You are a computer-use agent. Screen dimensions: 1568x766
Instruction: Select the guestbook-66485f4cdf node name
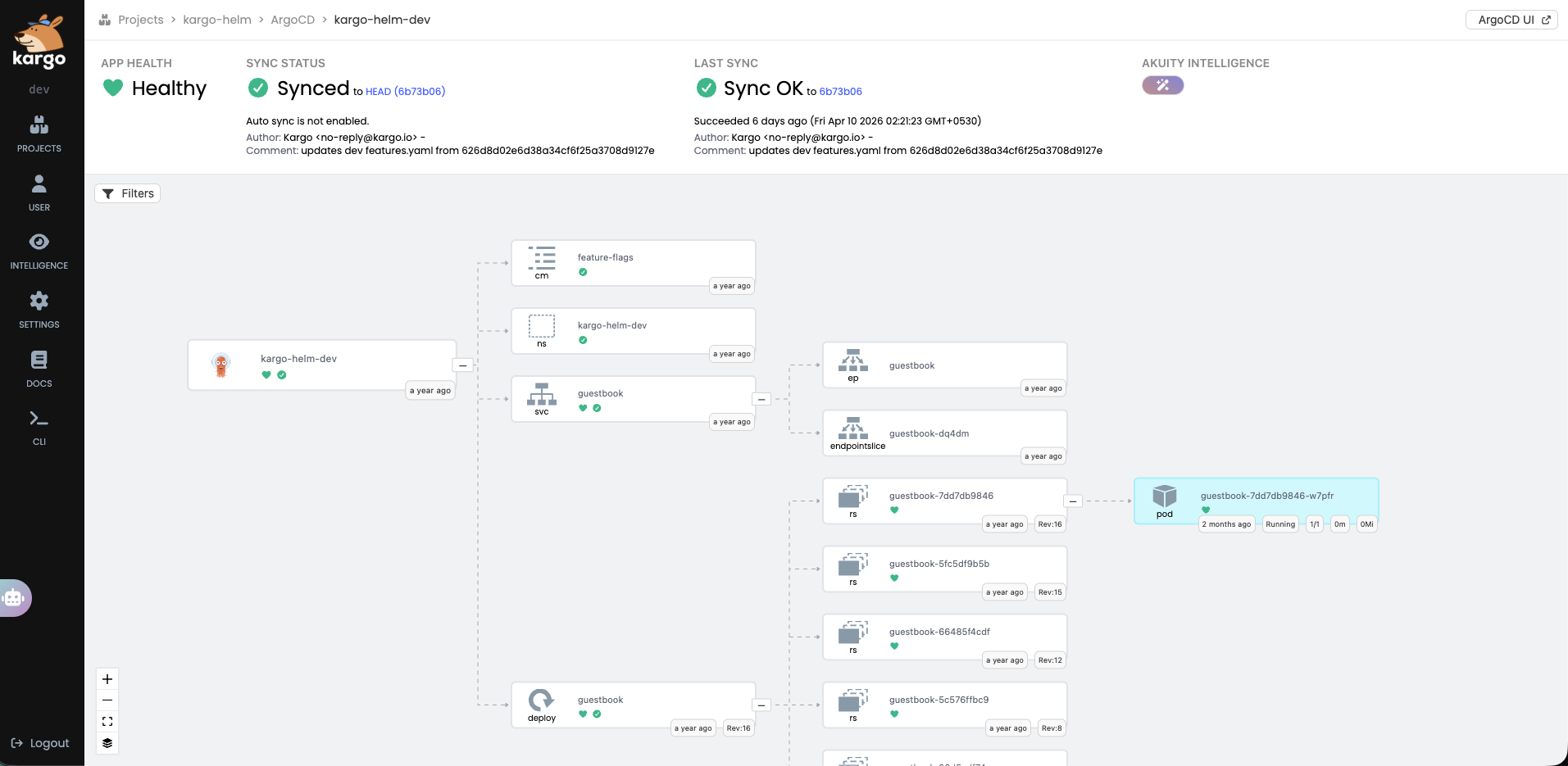[x=939, y=632]
